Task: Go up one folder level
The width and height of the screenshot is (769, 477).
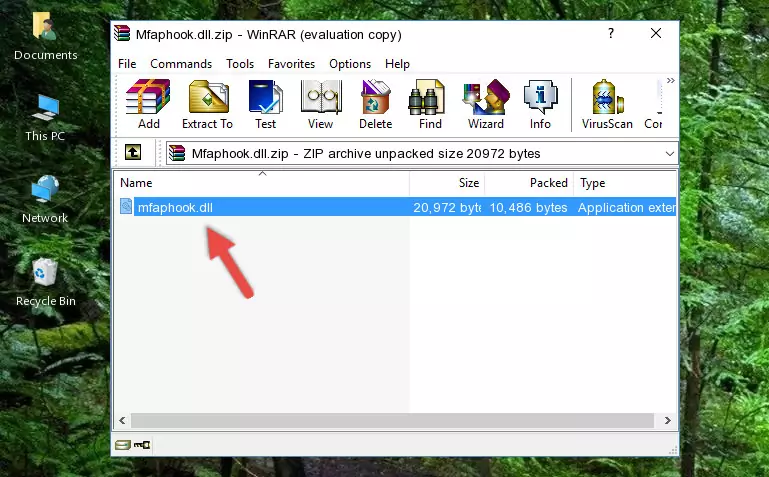Action: (133, 152)
